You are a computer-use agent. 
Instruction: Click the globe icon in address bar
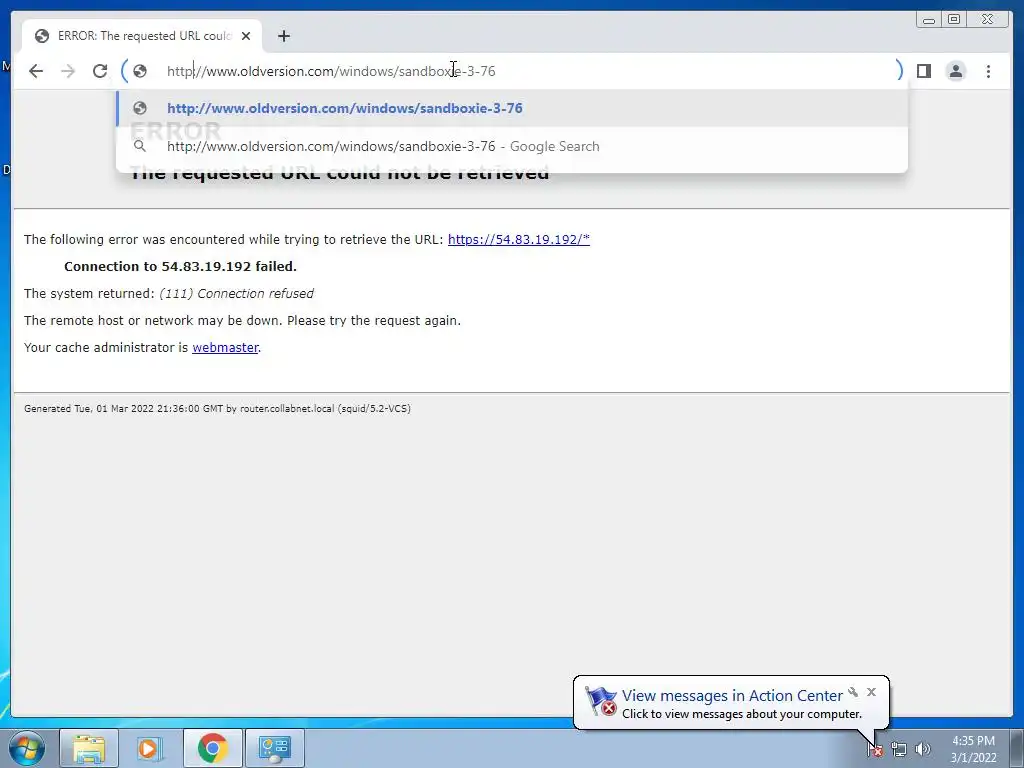click(140, 71)
